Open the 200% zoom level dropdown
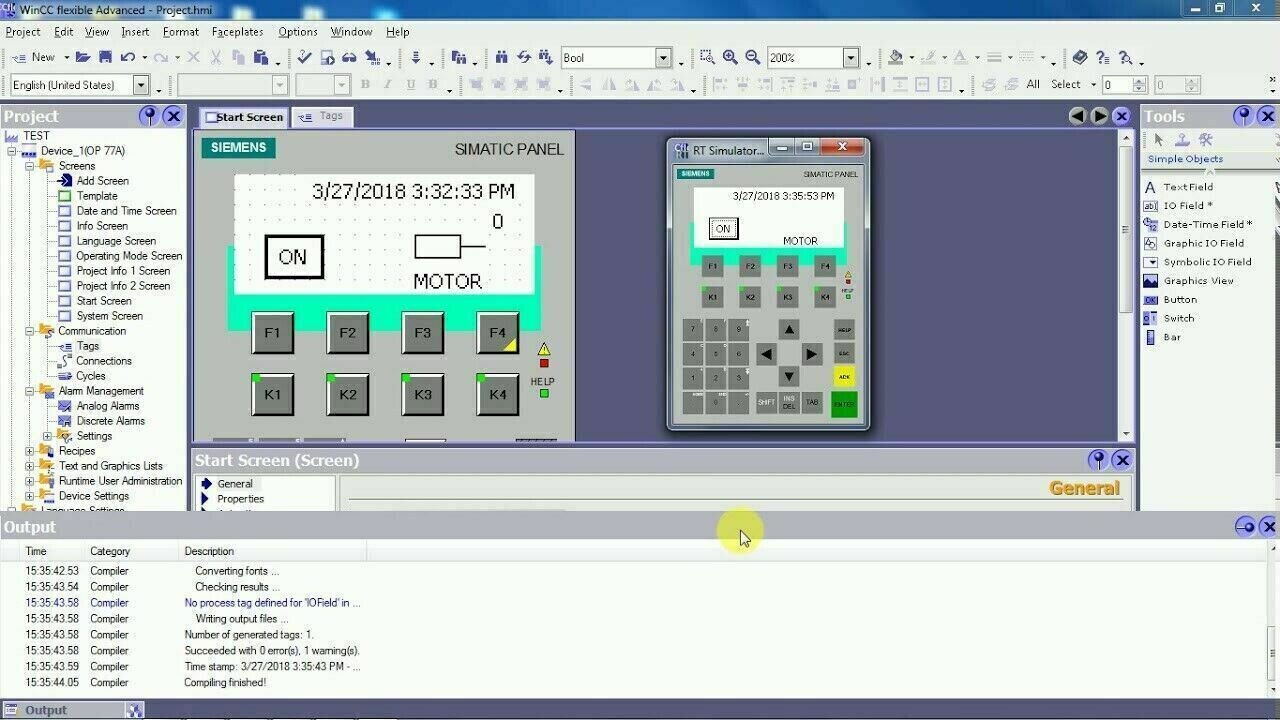This screenshot has height=720, width=1280. point(851,58)
